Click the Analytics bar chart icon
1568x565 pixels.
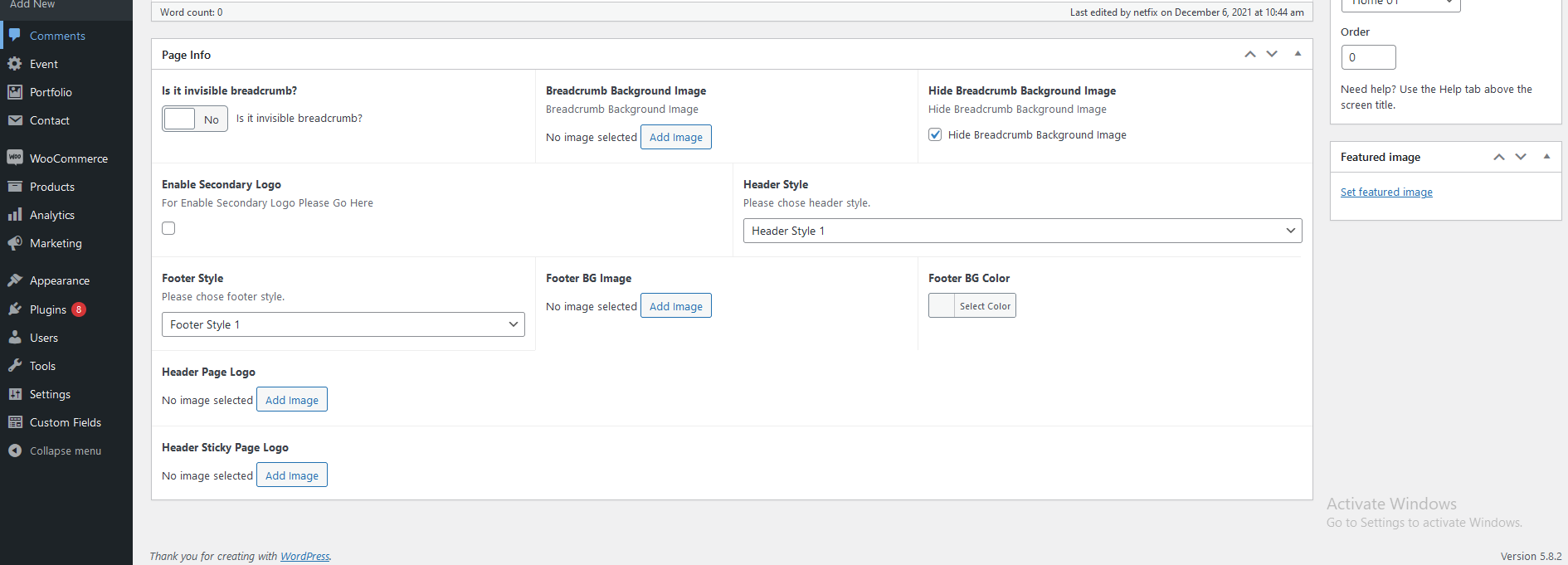(x=15, y=215)
